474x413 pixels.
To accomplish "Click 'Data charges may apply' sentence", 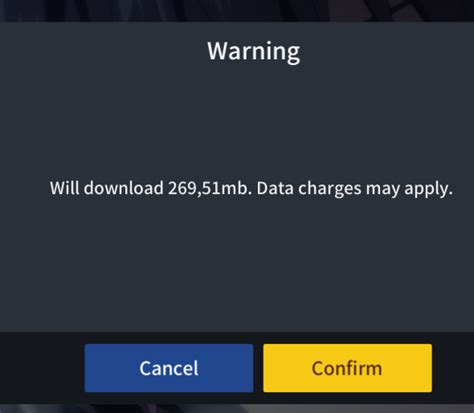I will click(355, 189).
